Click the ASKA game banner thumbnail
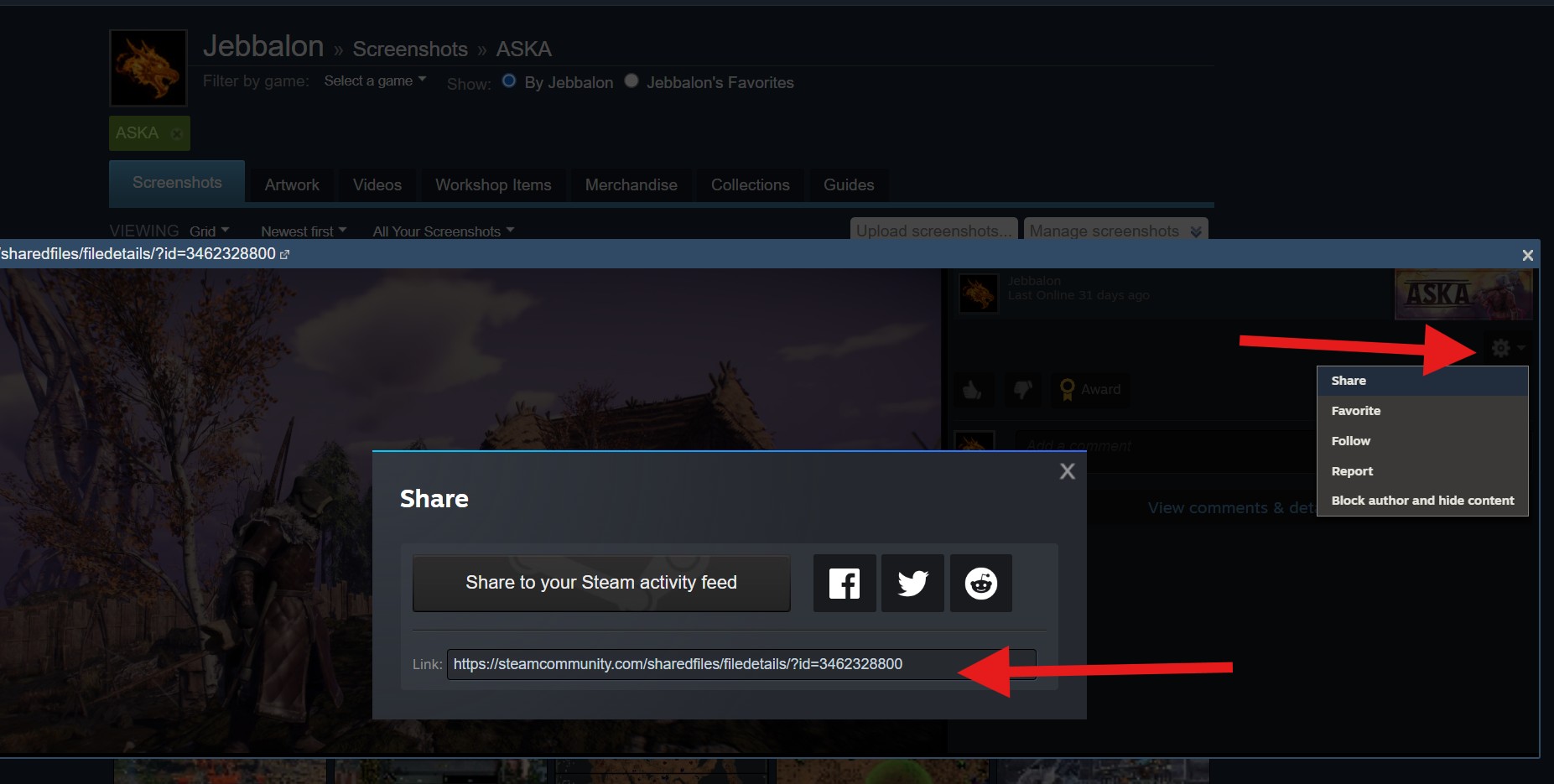Image resolution: width=1554 pixels, height=784 pixels. tap(1463, 294)
